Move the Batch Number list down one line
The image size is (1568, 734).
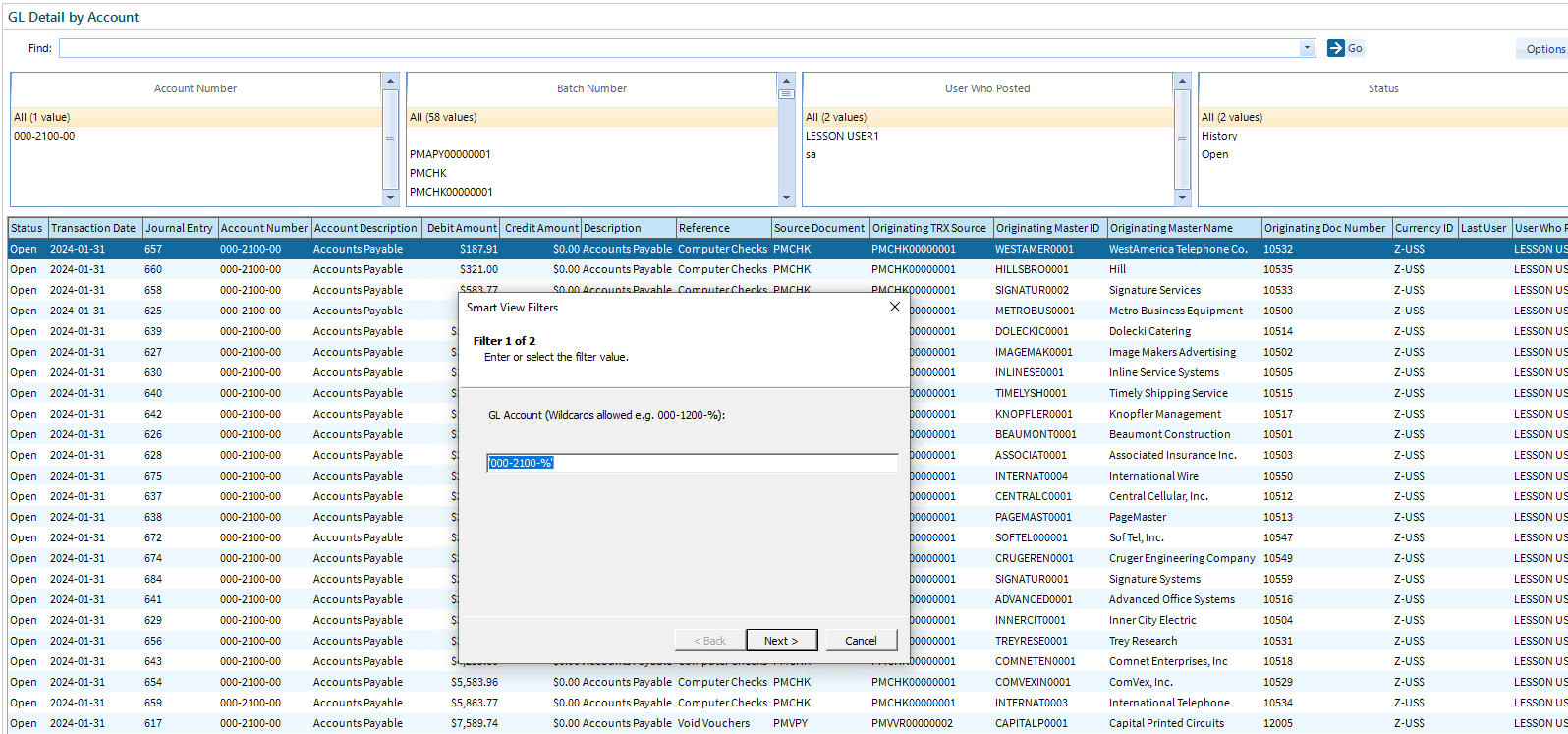(786, 198)
